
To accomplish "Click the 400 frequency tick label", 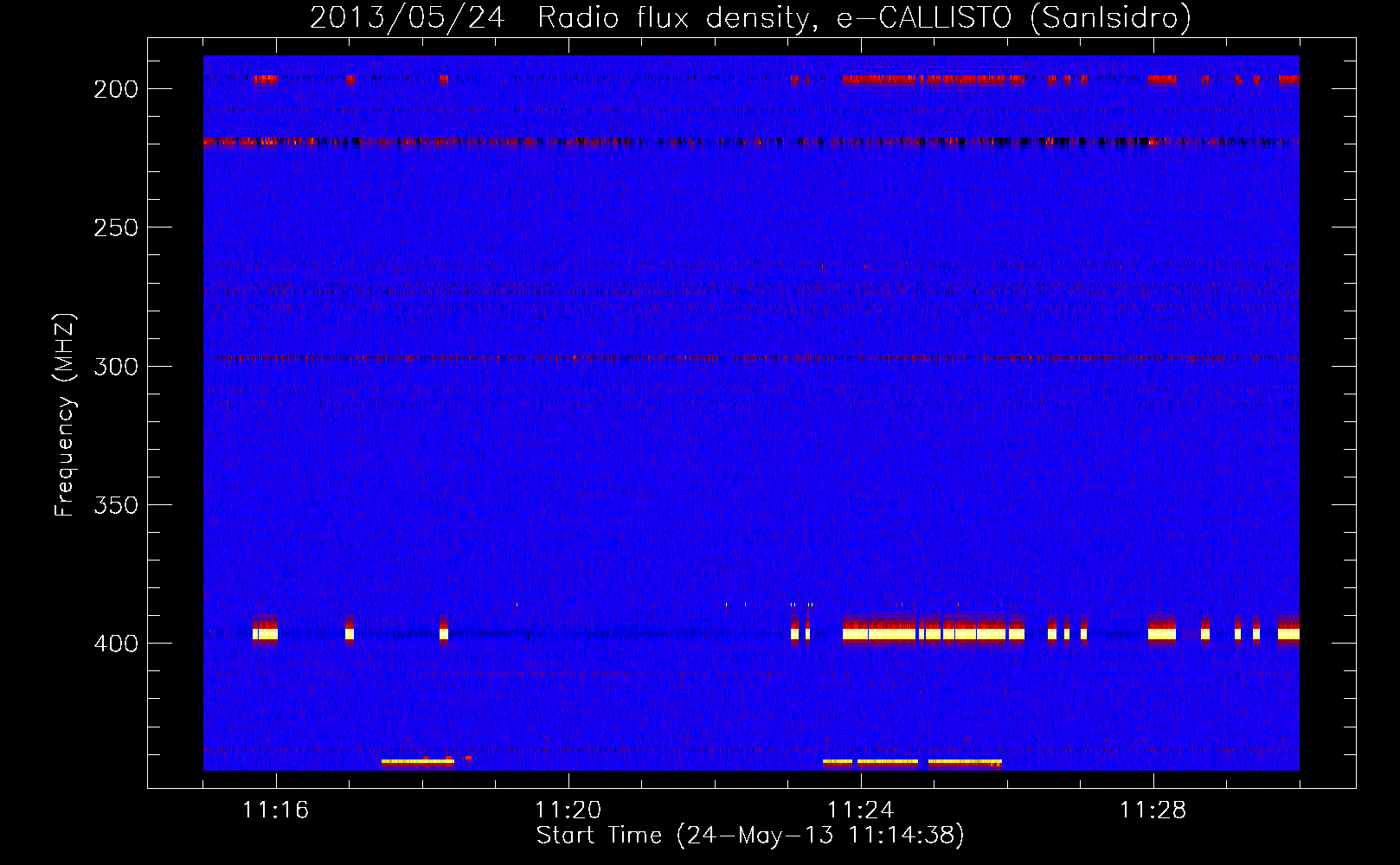I will coord(116,644).
